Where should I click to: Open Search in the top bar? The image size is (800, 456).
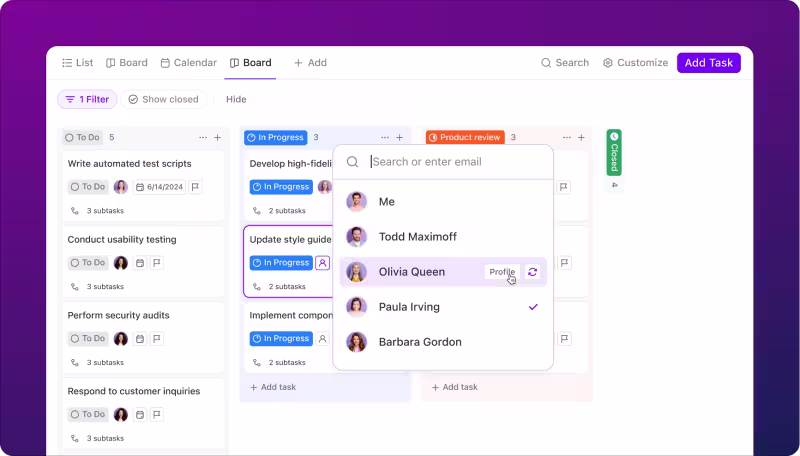[x=565, y=63]
